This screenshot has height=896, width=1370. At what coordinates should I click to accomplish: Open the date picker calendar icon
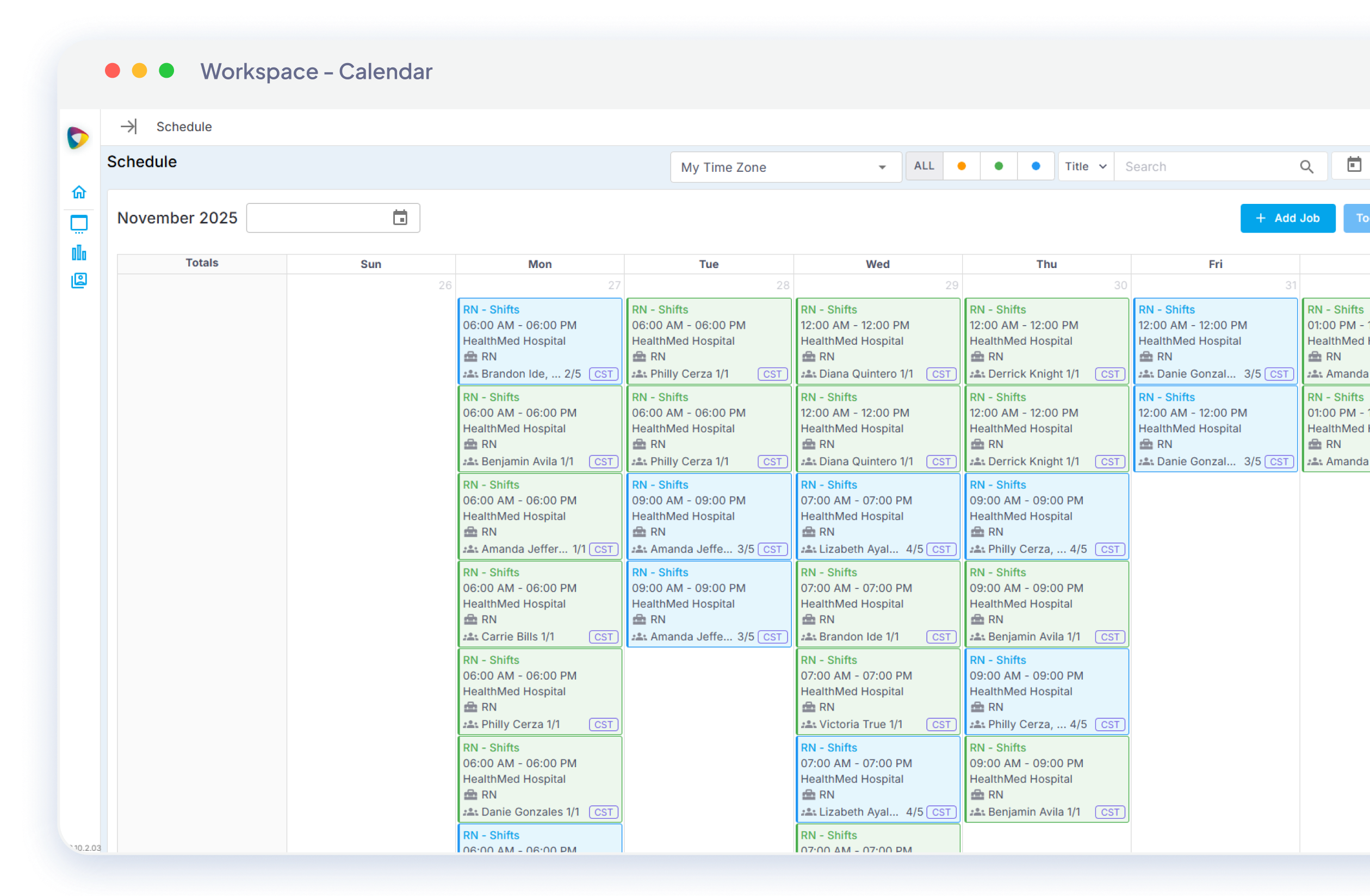(400, 218)
